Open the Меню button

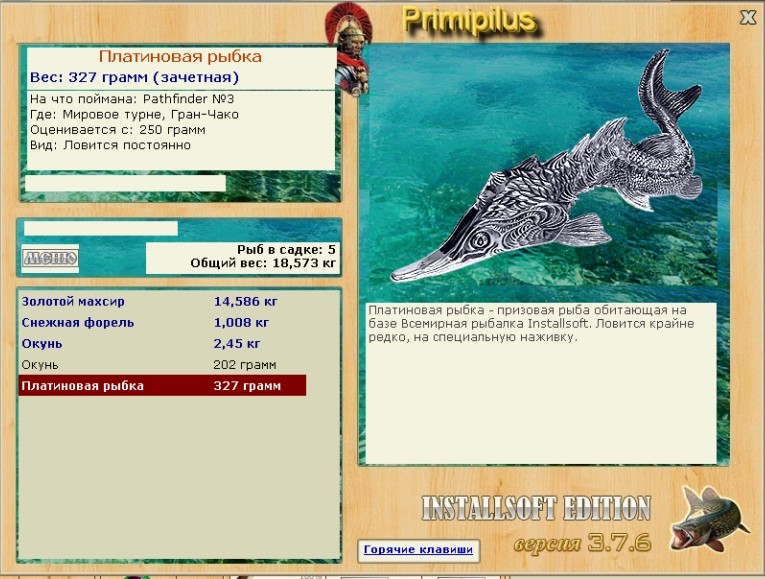[x=50, y=258]
